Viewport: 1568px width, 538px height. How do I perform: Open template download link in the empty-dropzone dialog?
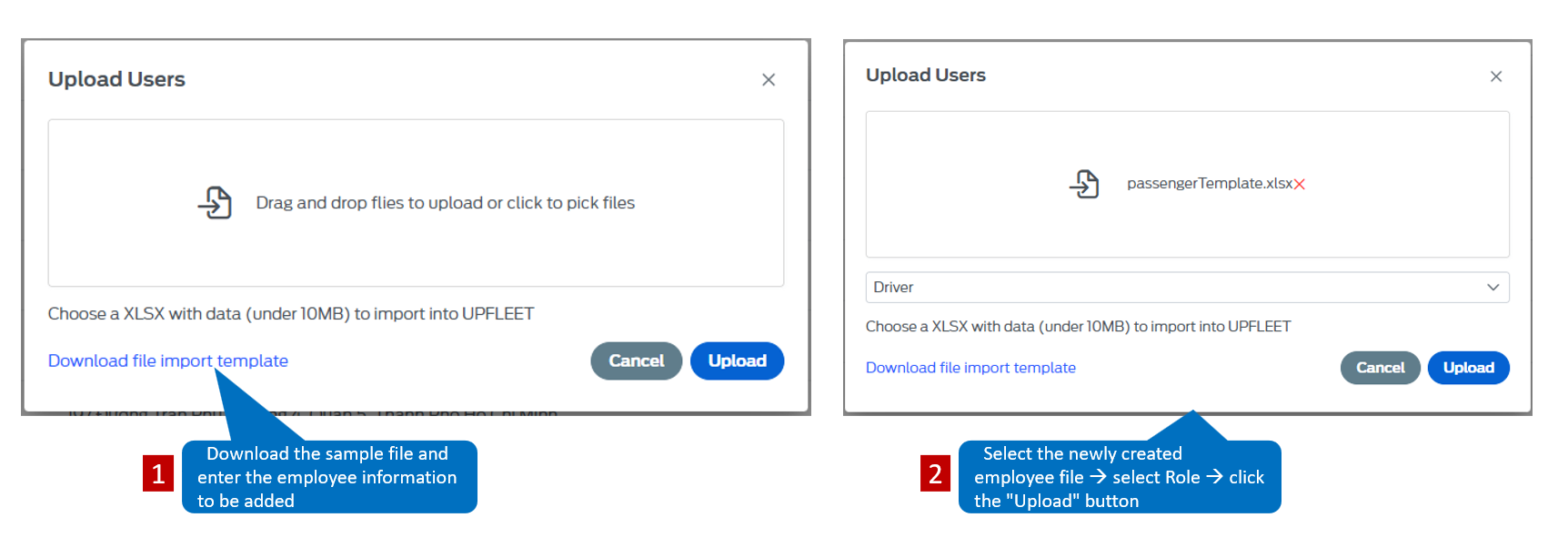pyautogui.click(x=168, y=360)
